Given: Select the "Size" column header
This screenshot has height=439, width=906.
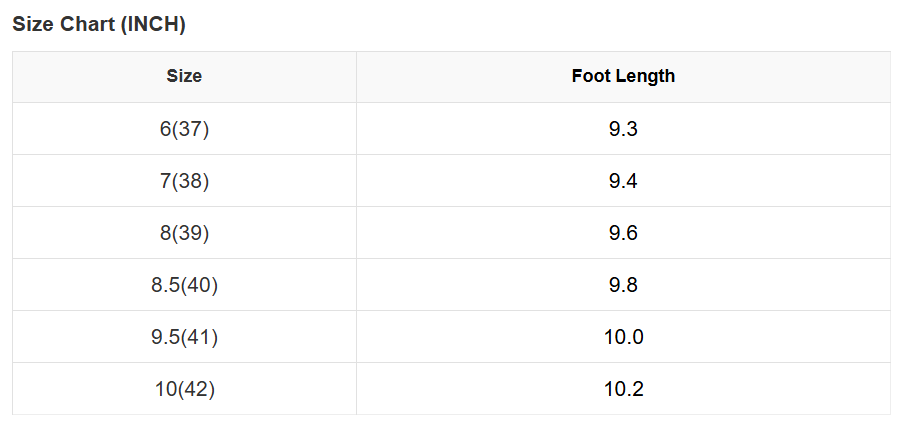Looking at the screenshot, I should (184, 76).
